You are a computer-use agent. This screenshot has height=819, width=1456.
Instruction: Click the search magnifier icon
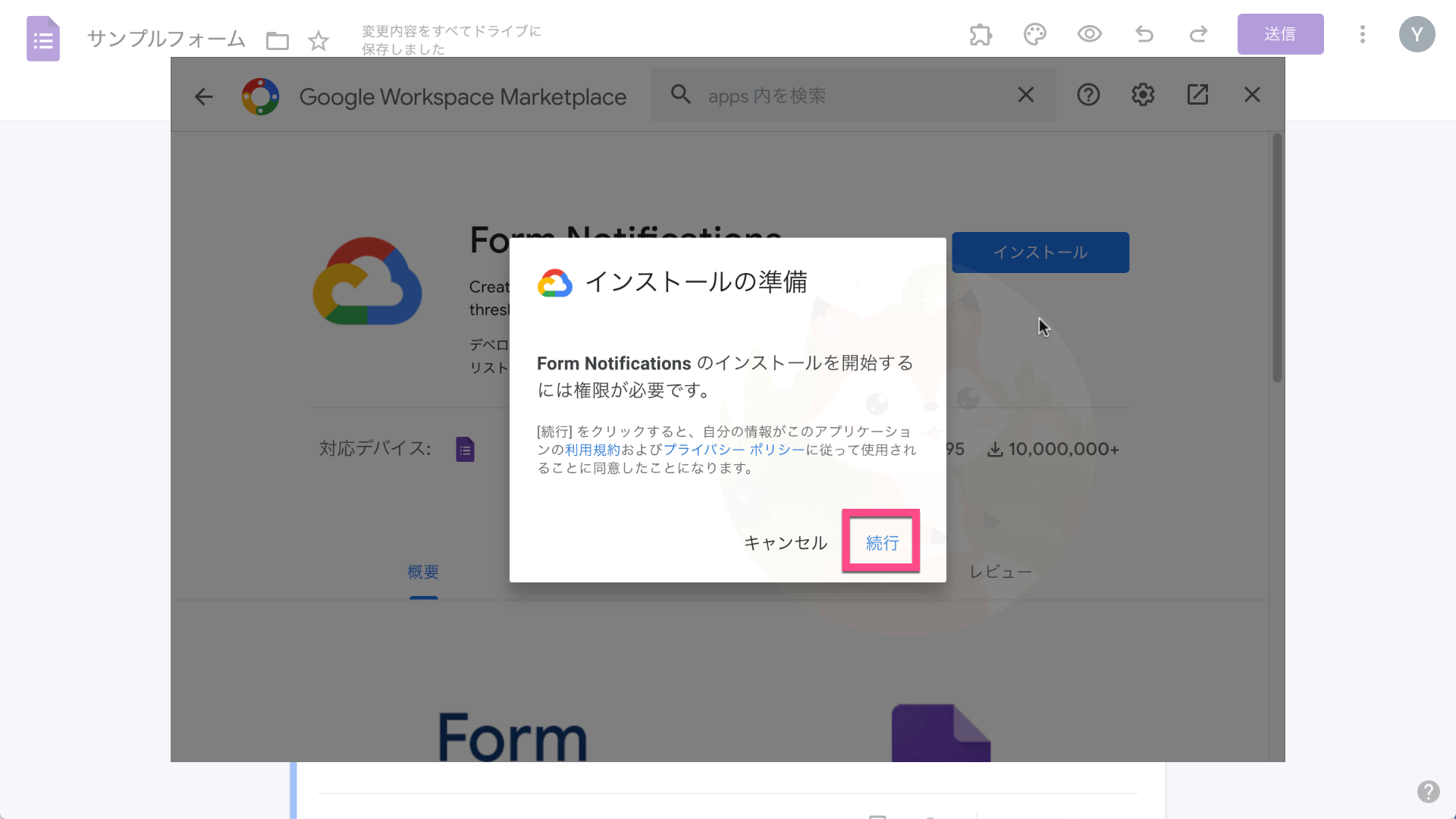point(681,95)
